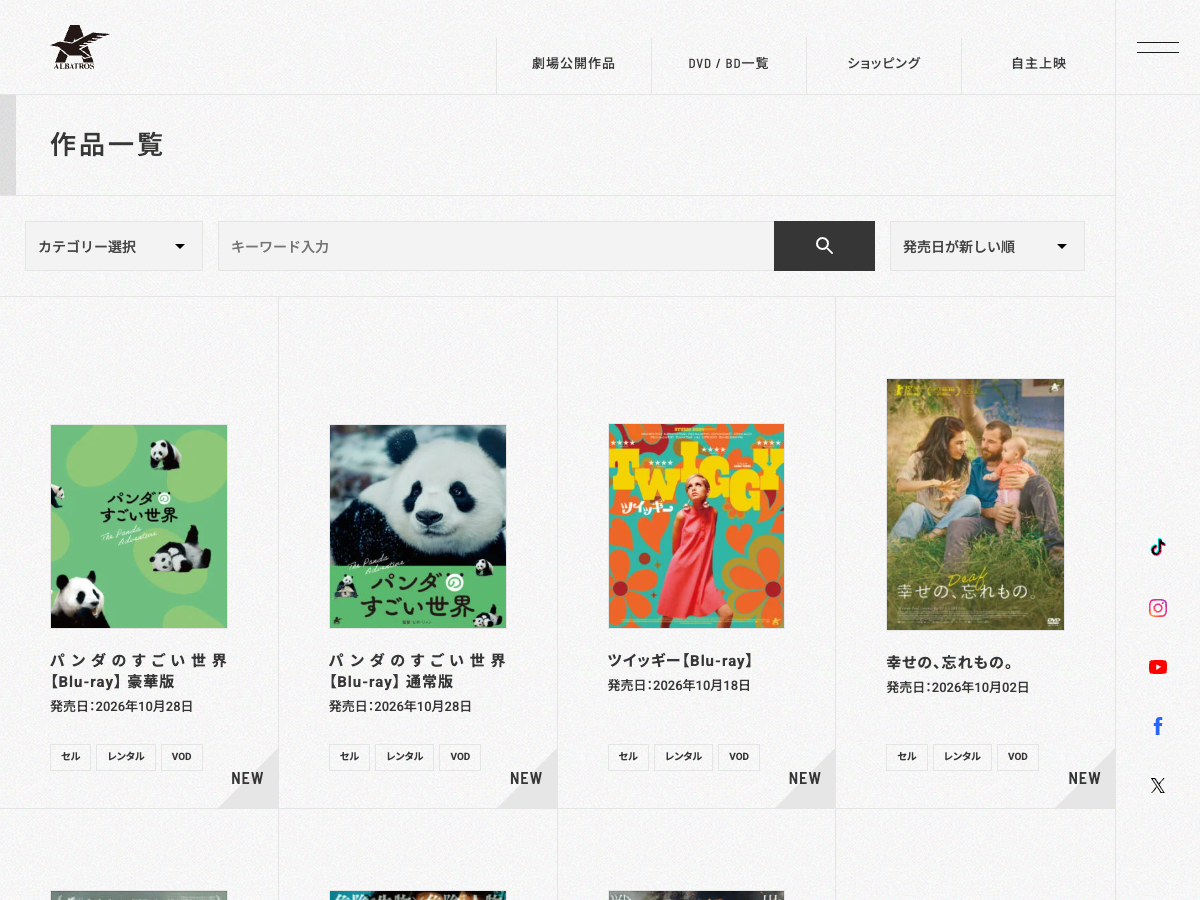Open the Facebook social icon
This screenshot has height=900, width=1200.
pyautogui.click(x=1158, y=726)
